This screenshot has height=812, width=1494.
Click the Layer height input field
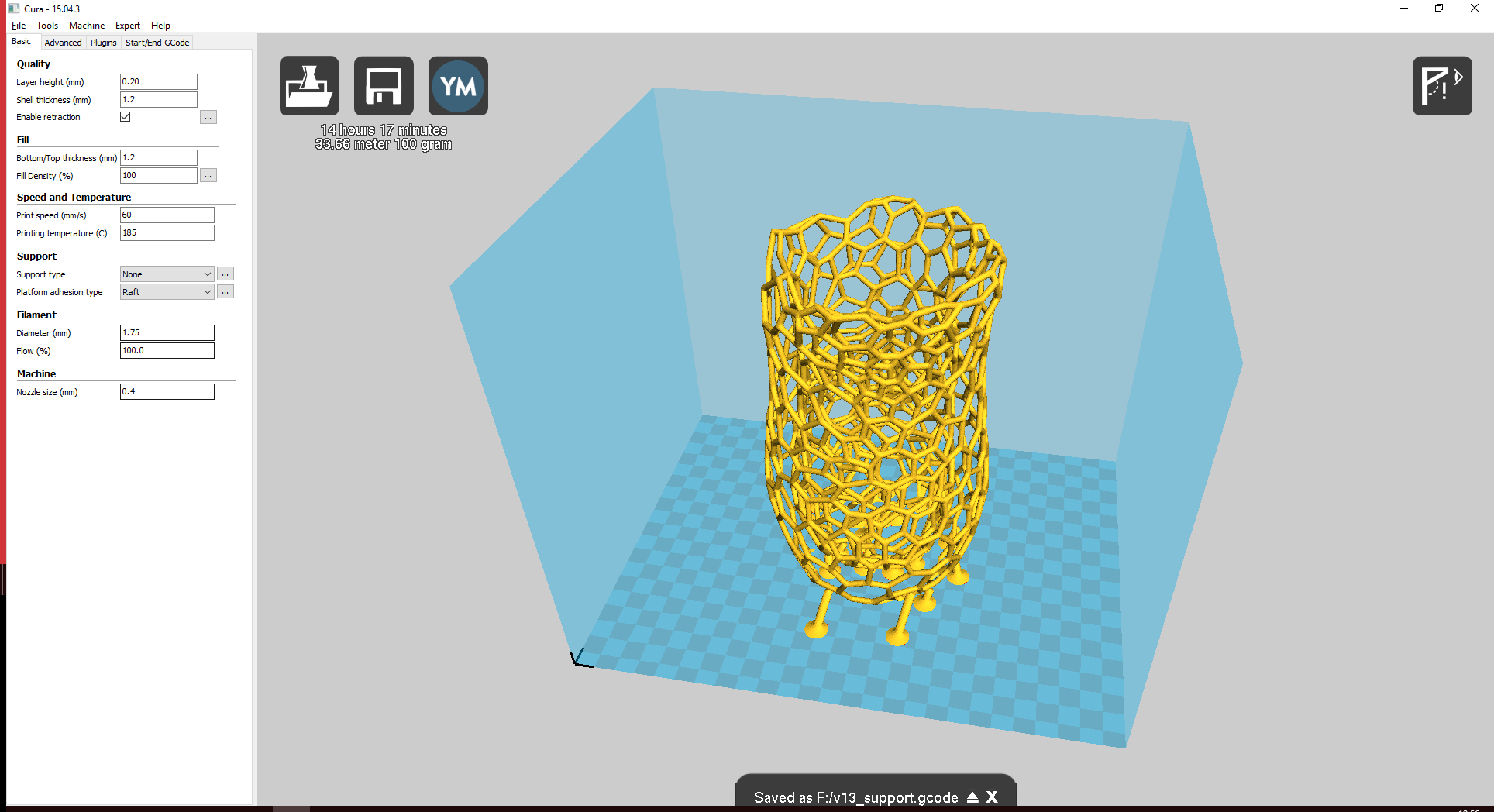[159, 81]
